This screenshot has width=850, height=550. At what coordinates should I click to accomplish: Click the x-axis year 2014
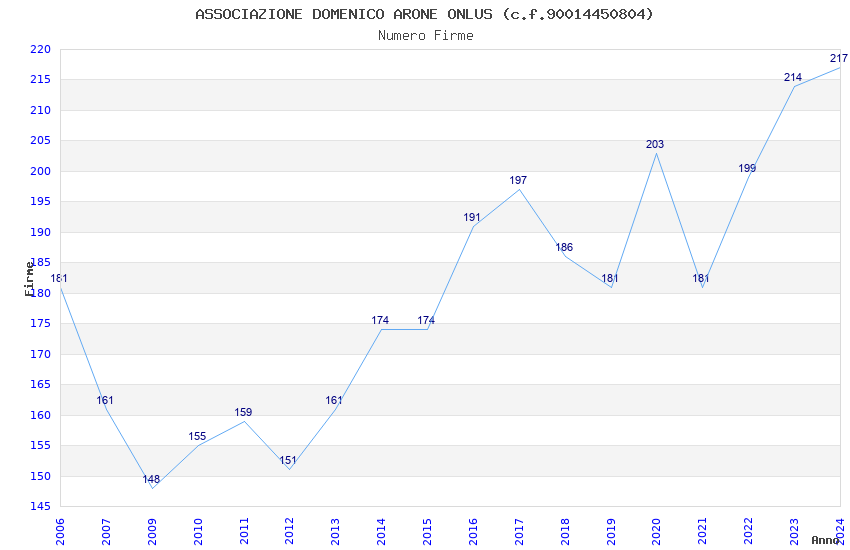coord(382,532)
